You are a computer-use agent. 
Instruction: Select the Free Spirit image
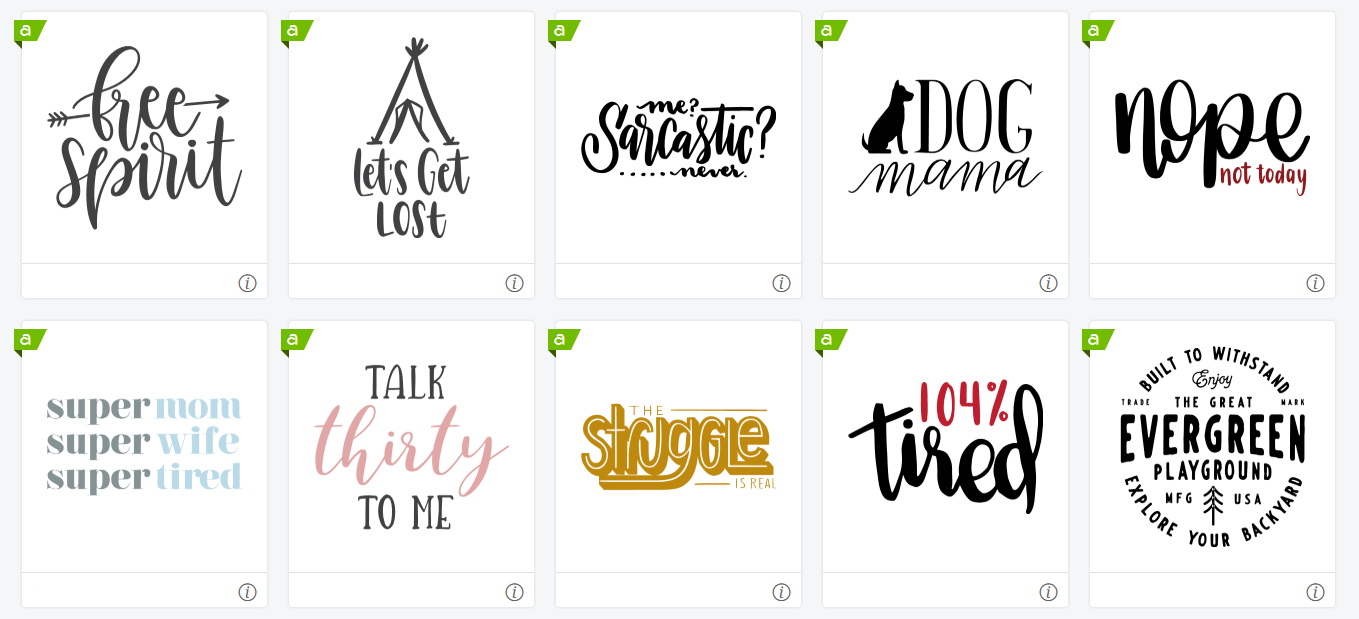[145, 137]
